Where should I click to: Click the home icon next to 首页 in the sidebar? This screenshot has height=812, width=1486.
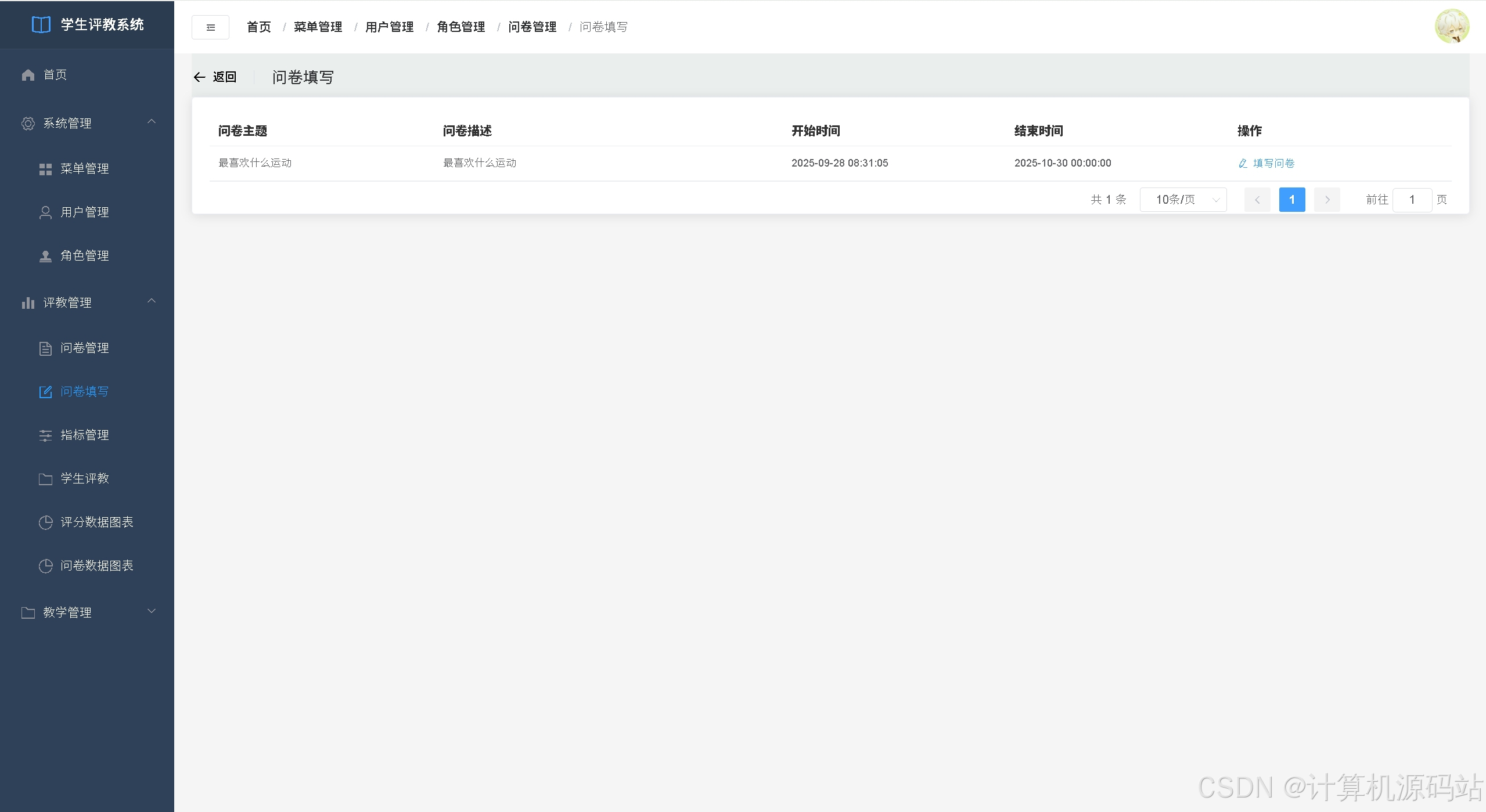[x=28, y=75]
